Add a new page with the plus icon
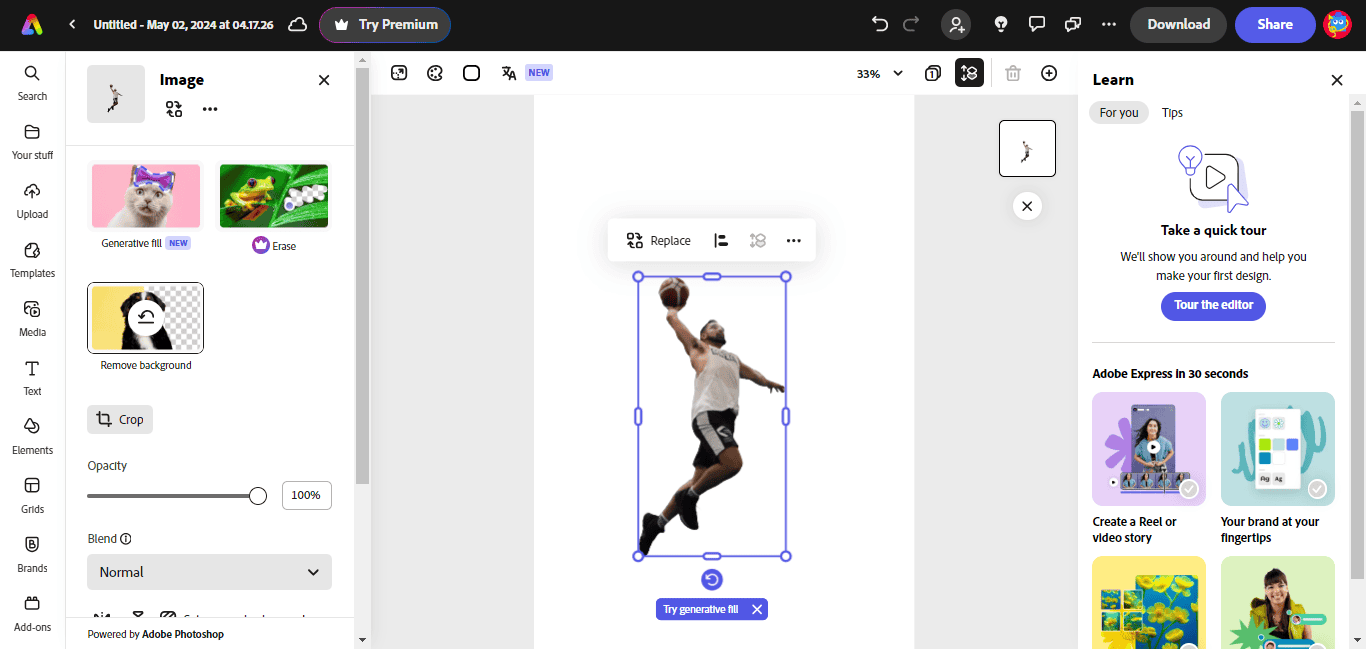The width and height of the screenshot is (1366, 649). (x=1049, y=73)
